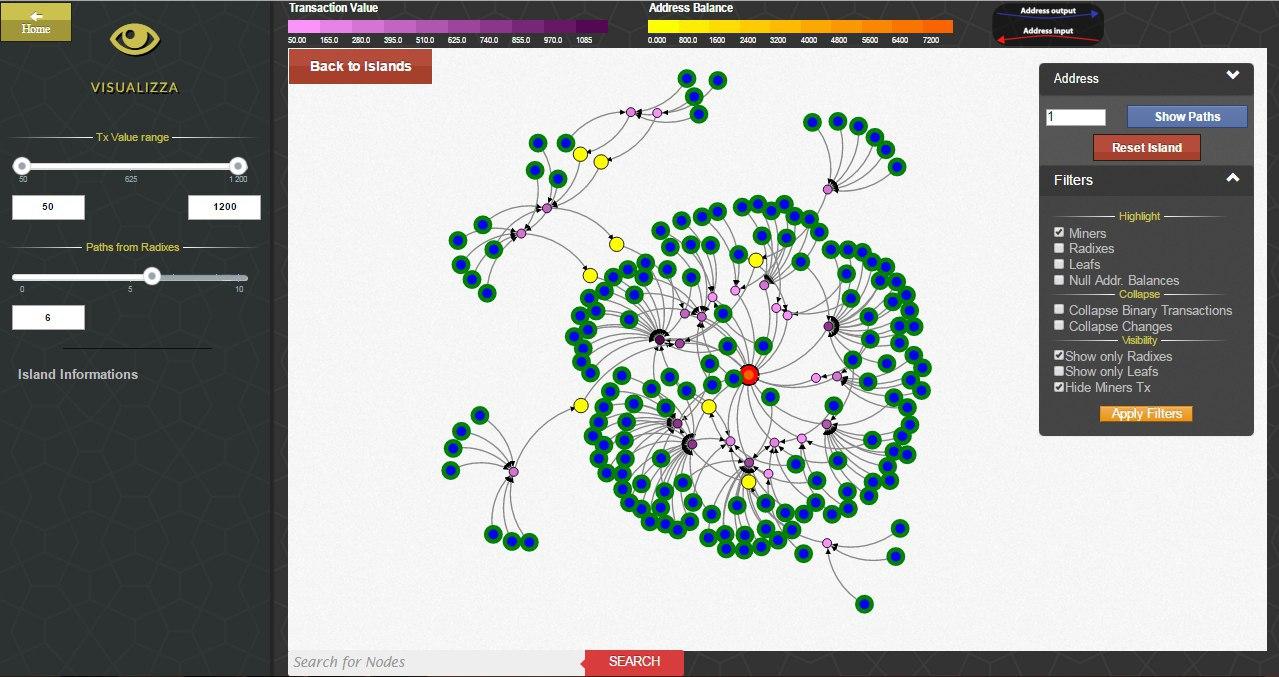Click the Paths from Radixes value field showing 6

pos(48,318)
